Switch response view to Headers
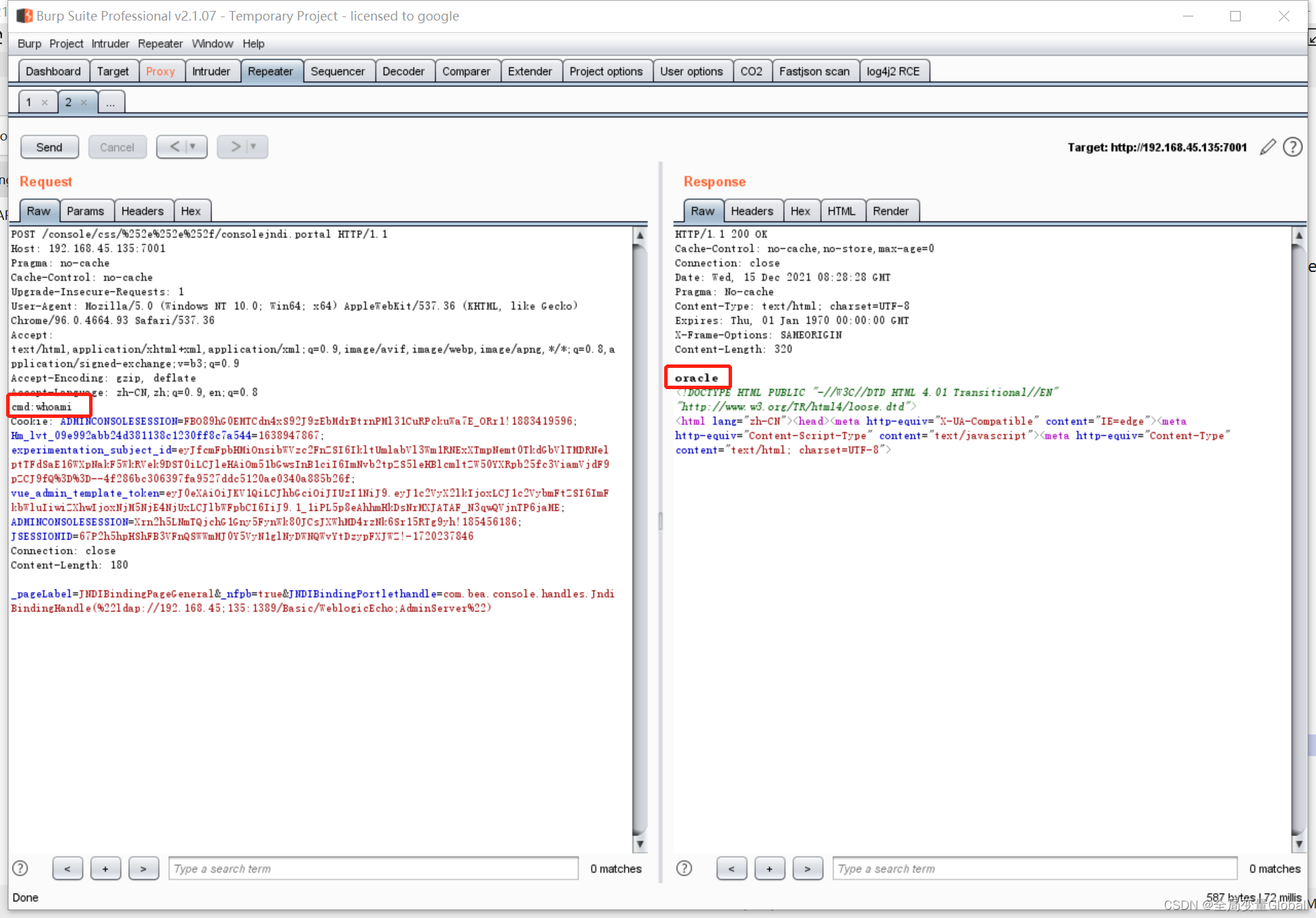The height and width of the screenshot is (918, 1316). tap(752, 211)
